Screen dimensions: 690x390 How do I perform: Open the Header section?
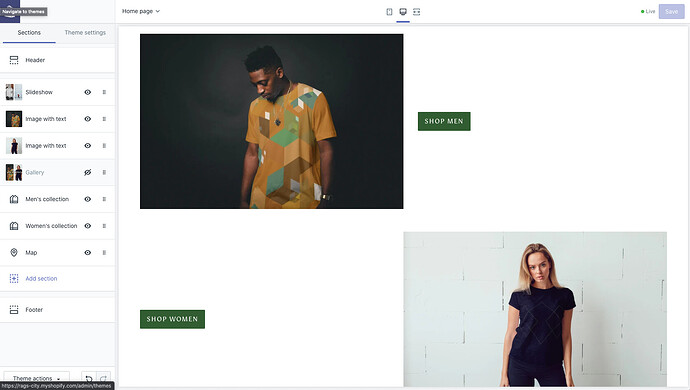[57, 60]
